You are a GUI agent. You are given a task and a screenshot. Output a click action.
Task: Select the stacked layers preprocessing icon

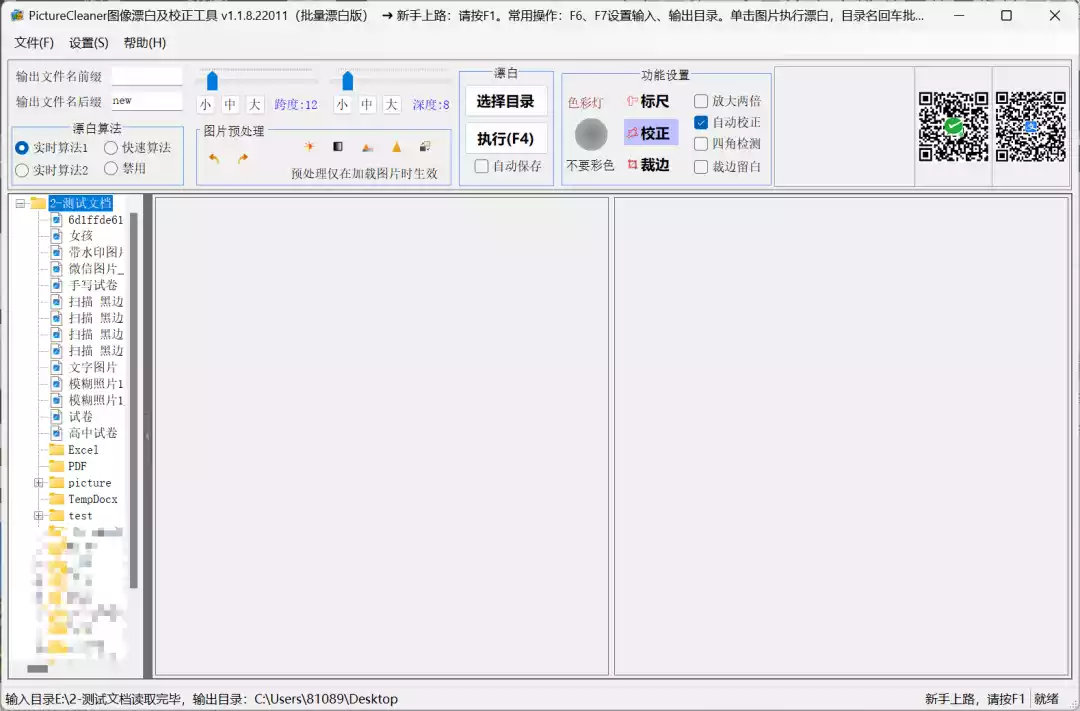tap(425, 146)
